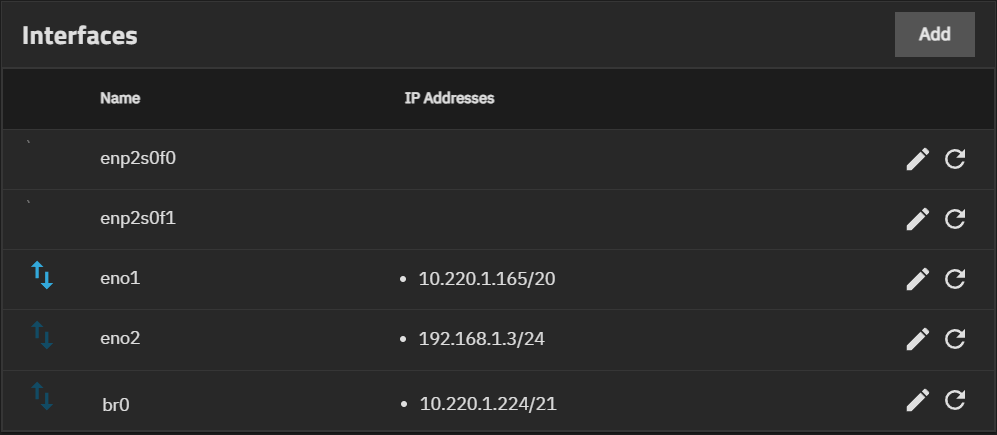
Task: Click the 192.168.1.3/24 IP address
Action: click(482, 339)
